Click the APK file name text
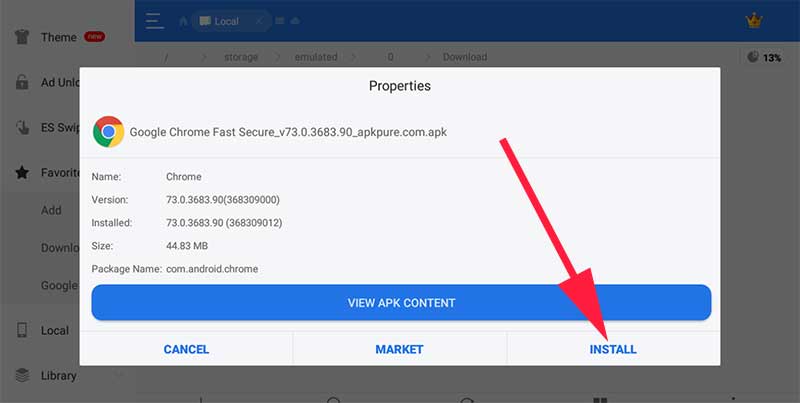 [x=288, y=132]
